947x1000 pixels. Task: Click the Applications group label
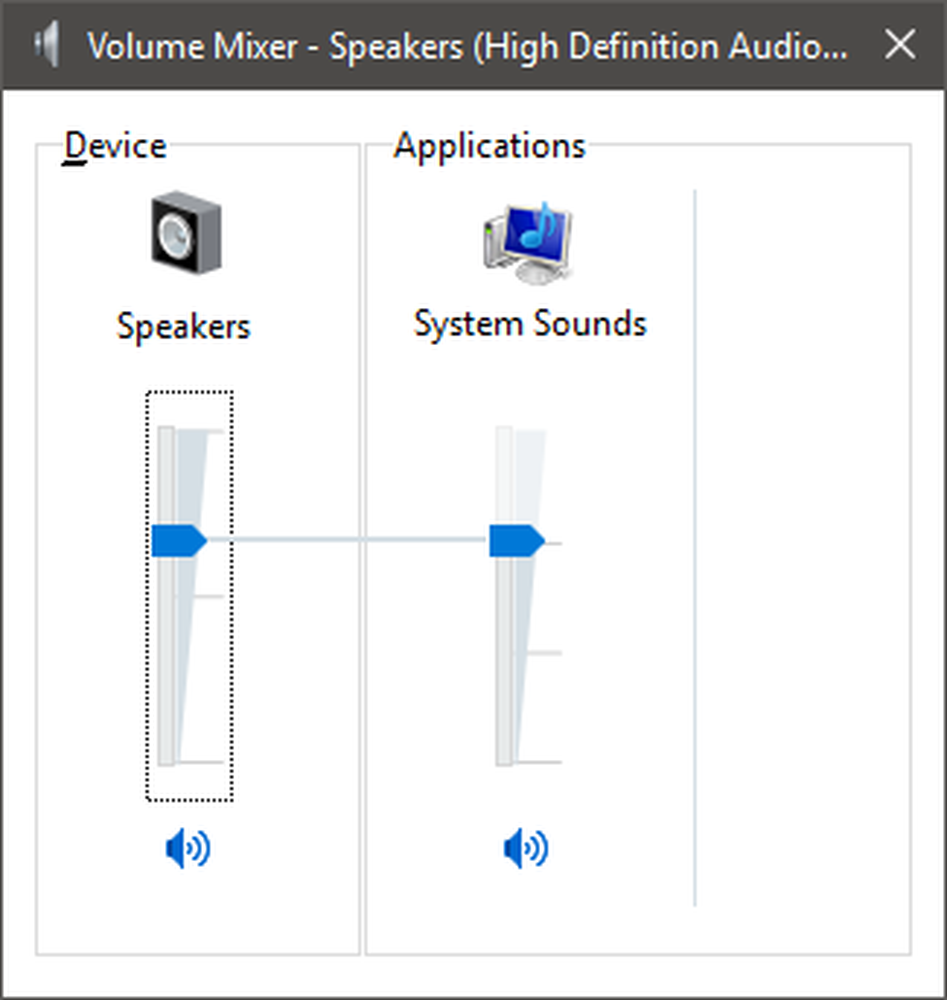pyautogui.click(x=489, y=146)
